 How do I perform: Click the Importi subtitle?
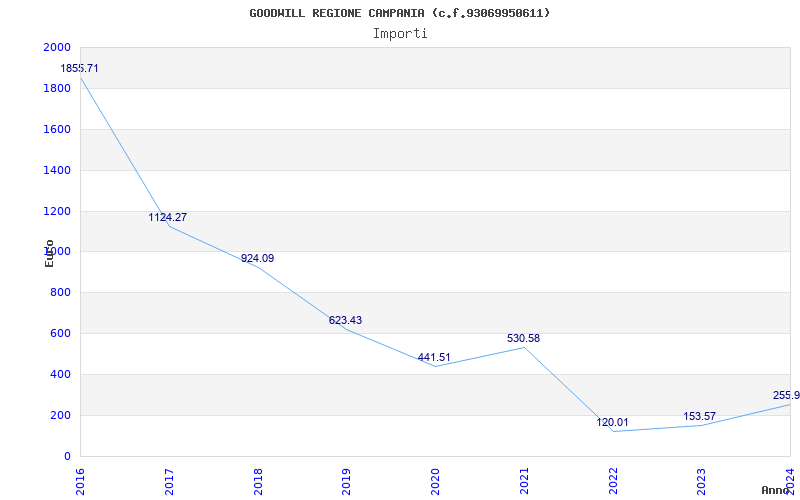pyautogui.click(x=400, y=34)
